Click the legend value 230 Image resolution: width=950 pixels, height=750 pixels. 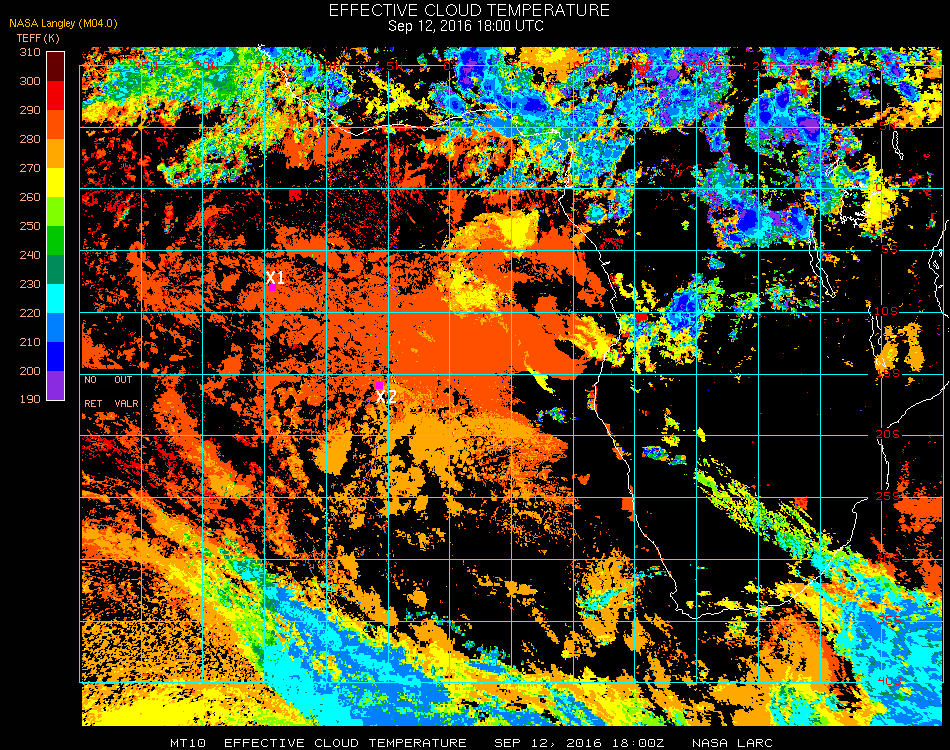pos(30,285)
